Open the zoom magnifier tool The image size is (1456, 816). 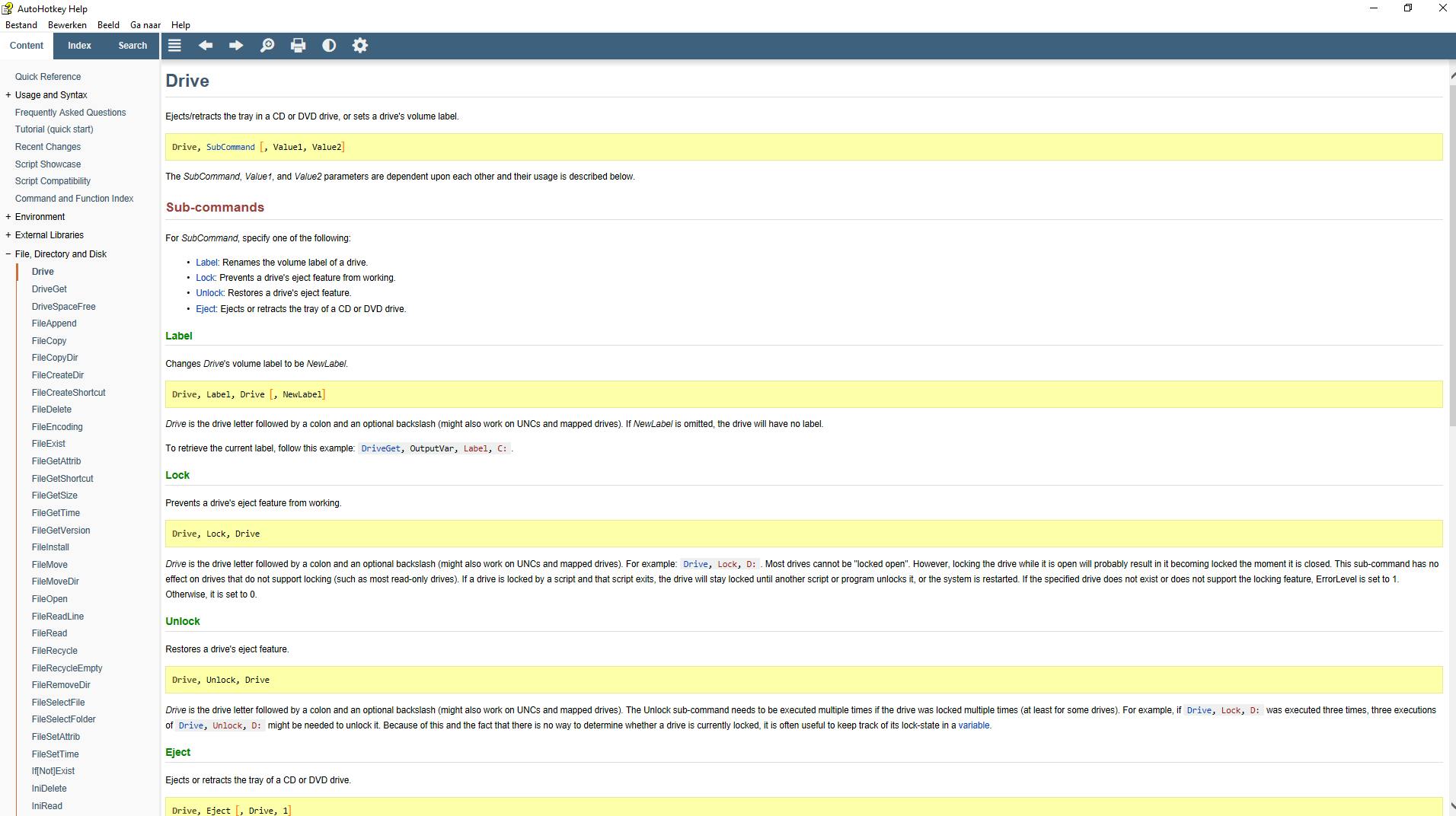coord(267,46)
